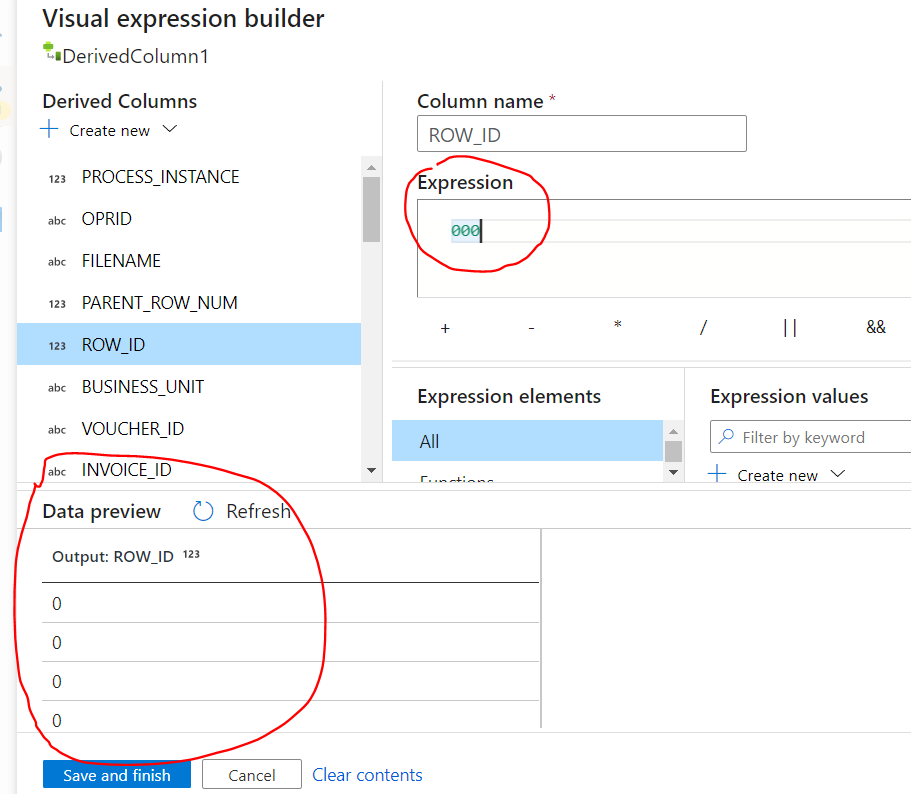Click the Refresh data preview icon
The image size is (911, 794).
point(203,512)
